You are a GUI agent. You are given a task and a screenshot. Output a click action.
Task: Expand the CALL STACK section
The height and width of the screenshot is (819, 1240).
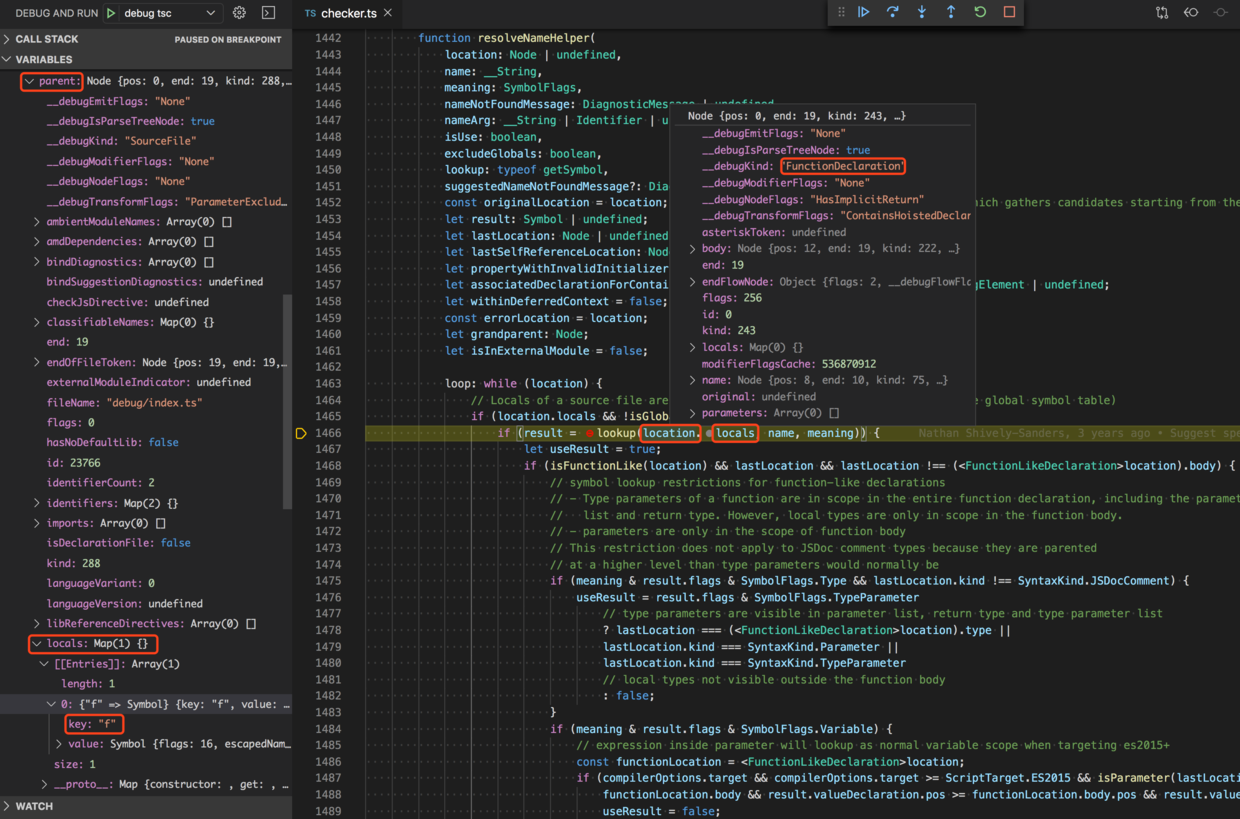[x=46, y=39]
